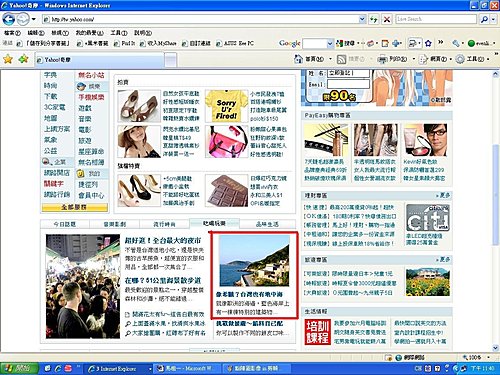This screenshot has width=500, height=375.
Task: Start search with the magnifying glass button
Action: click(484, 19)
